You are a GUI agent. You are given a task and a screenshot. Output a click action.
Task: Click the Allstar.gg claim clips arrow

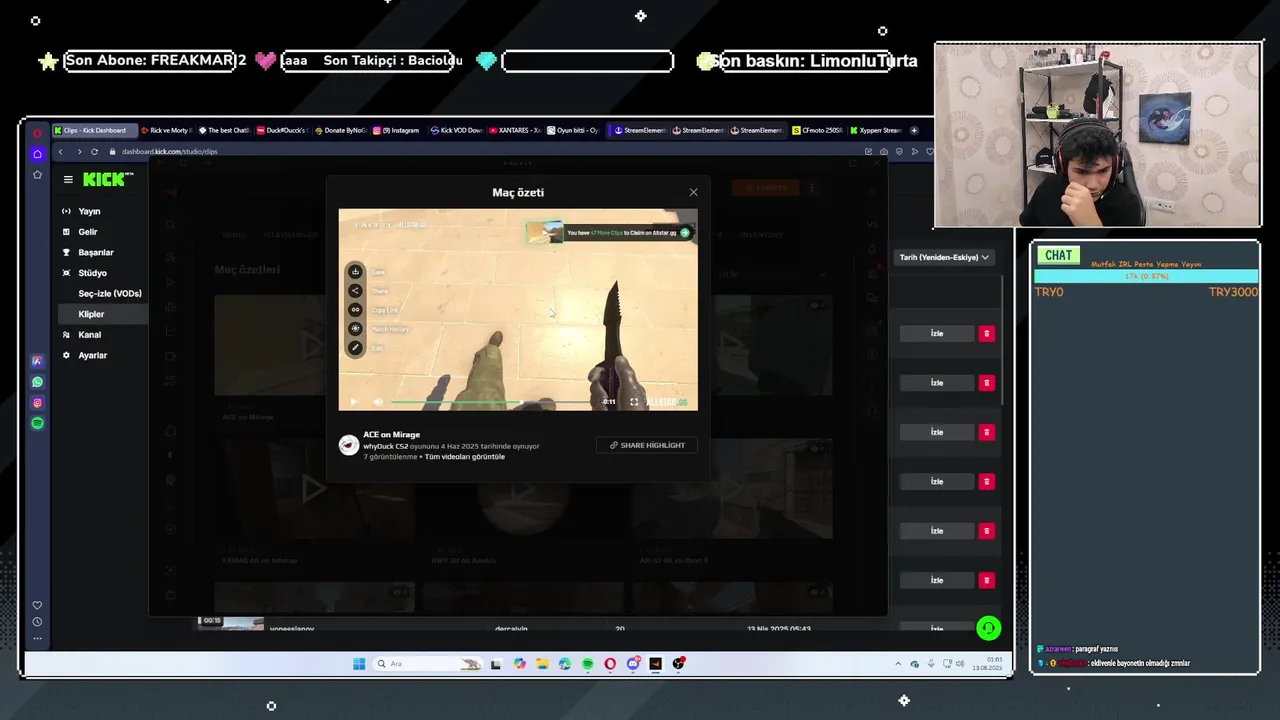685,233
